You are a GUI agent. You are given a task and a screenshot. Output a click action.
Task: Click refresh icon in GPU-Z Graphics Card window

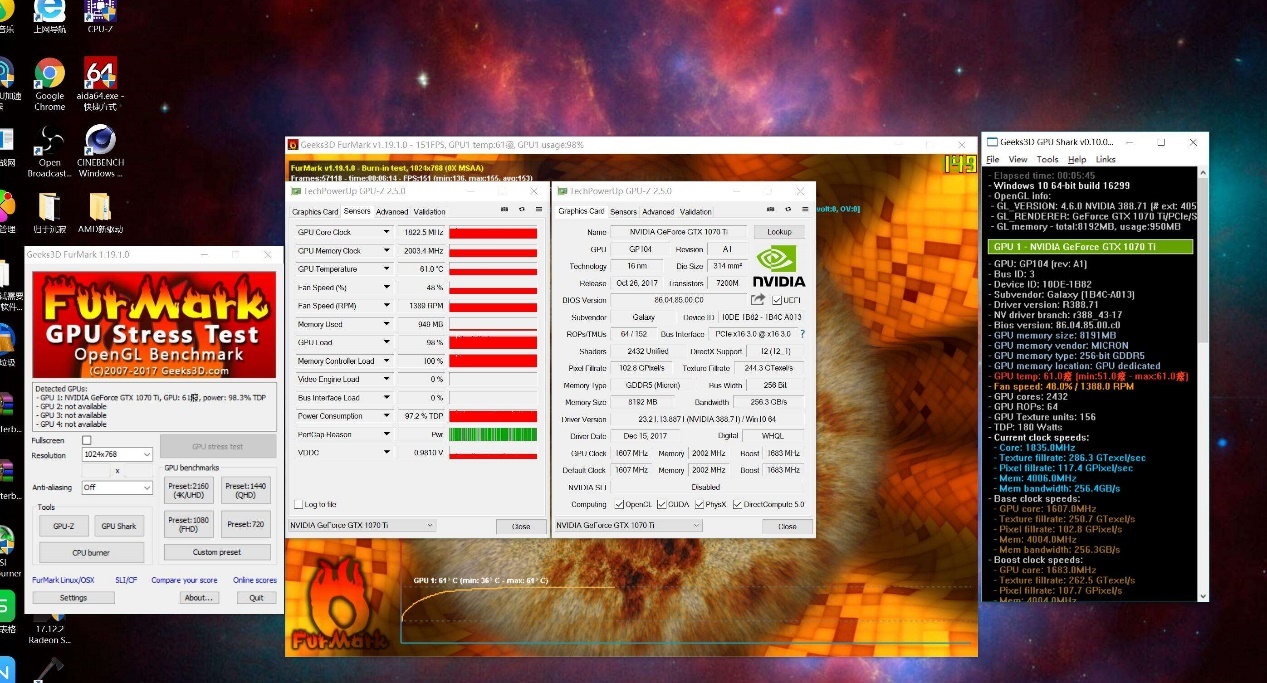pyautogui.click(x=787, y=210)
